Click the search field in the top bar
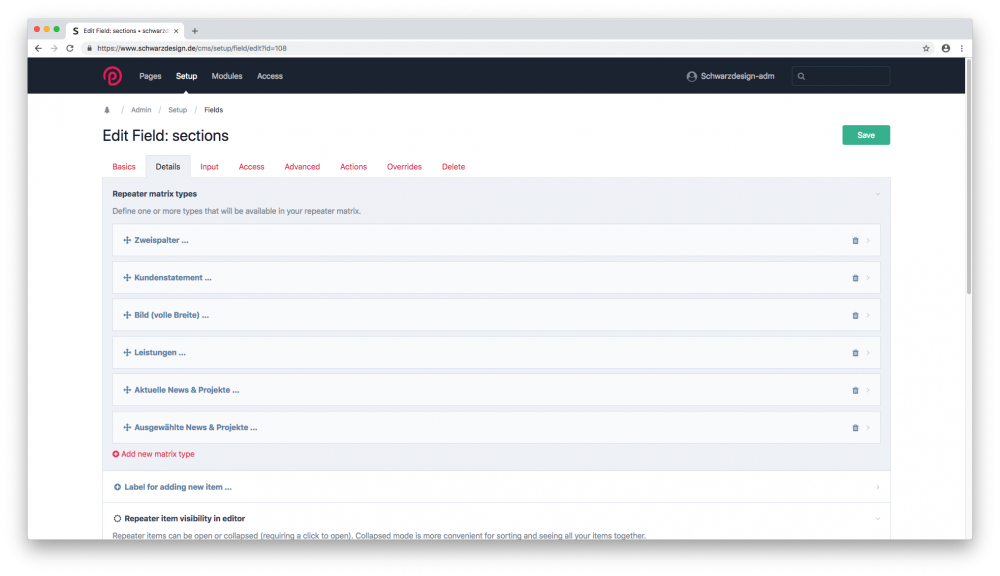Image resolution: width=1000 pixels, height=576 pixels. (843, 76)
